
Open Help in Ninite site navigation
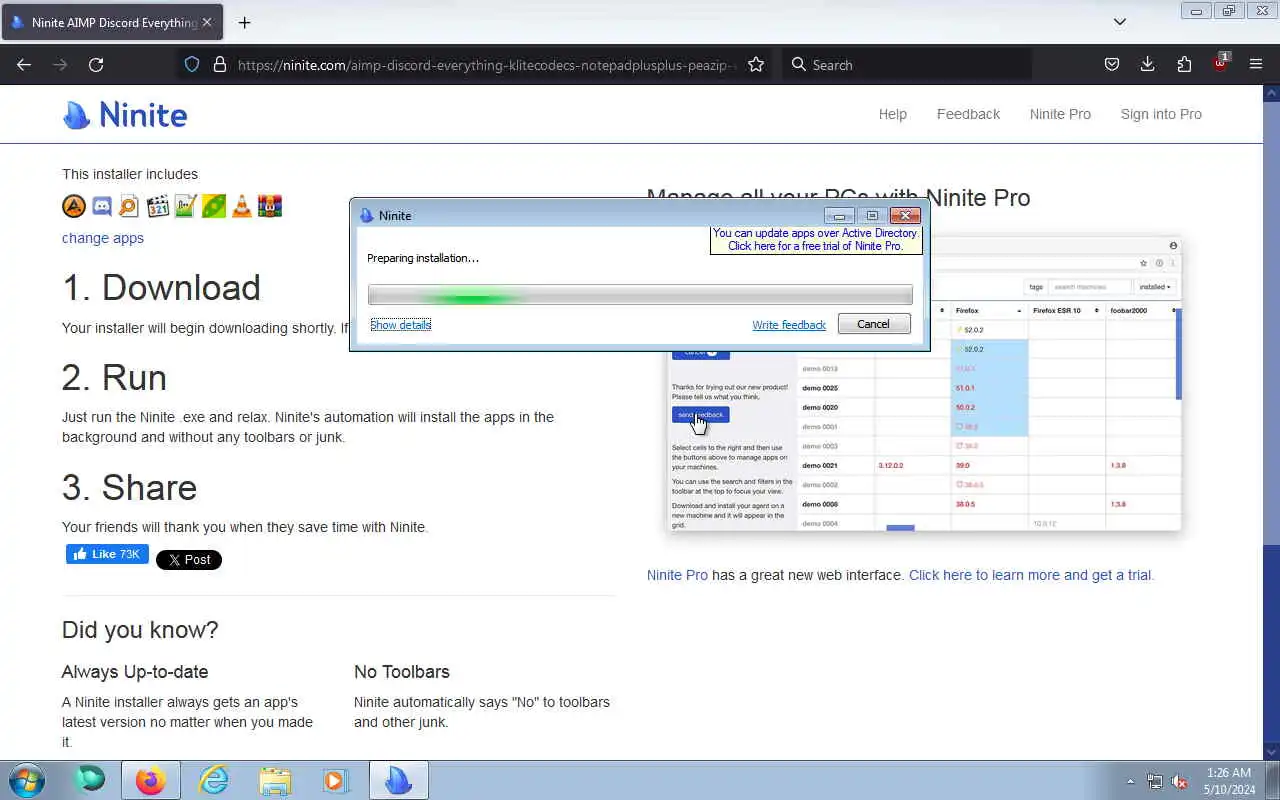(x=893, y=114)
